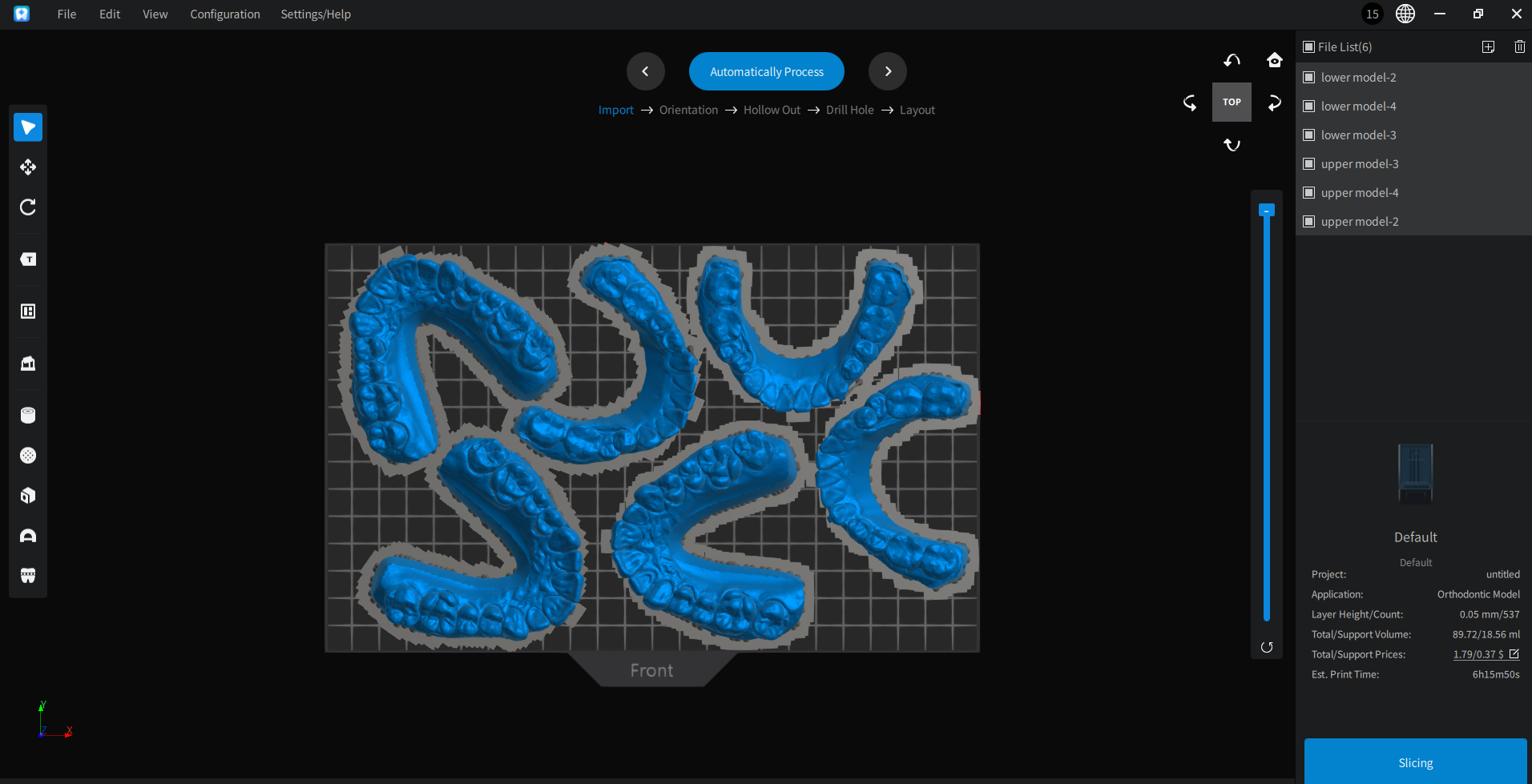
Task: Delete files using the trash icon
Action: click(x=1519, y=47)
